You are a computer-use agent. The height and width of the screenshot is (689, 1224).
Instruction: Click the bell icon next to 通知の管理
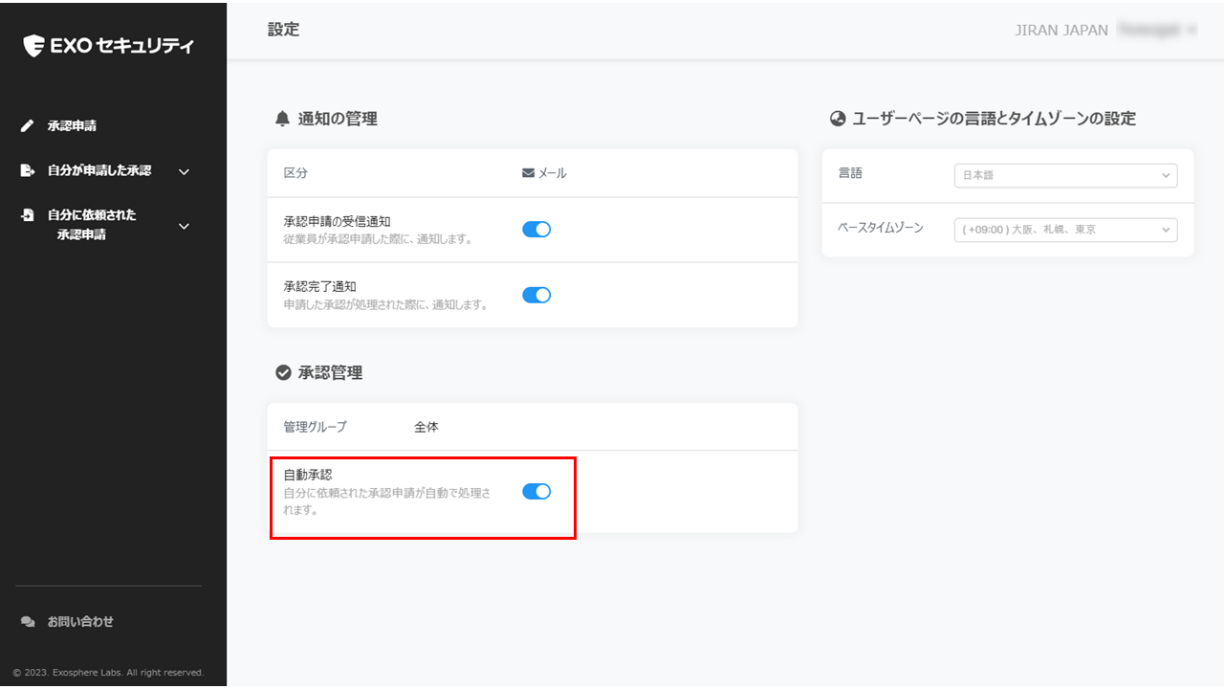[282, 119]
